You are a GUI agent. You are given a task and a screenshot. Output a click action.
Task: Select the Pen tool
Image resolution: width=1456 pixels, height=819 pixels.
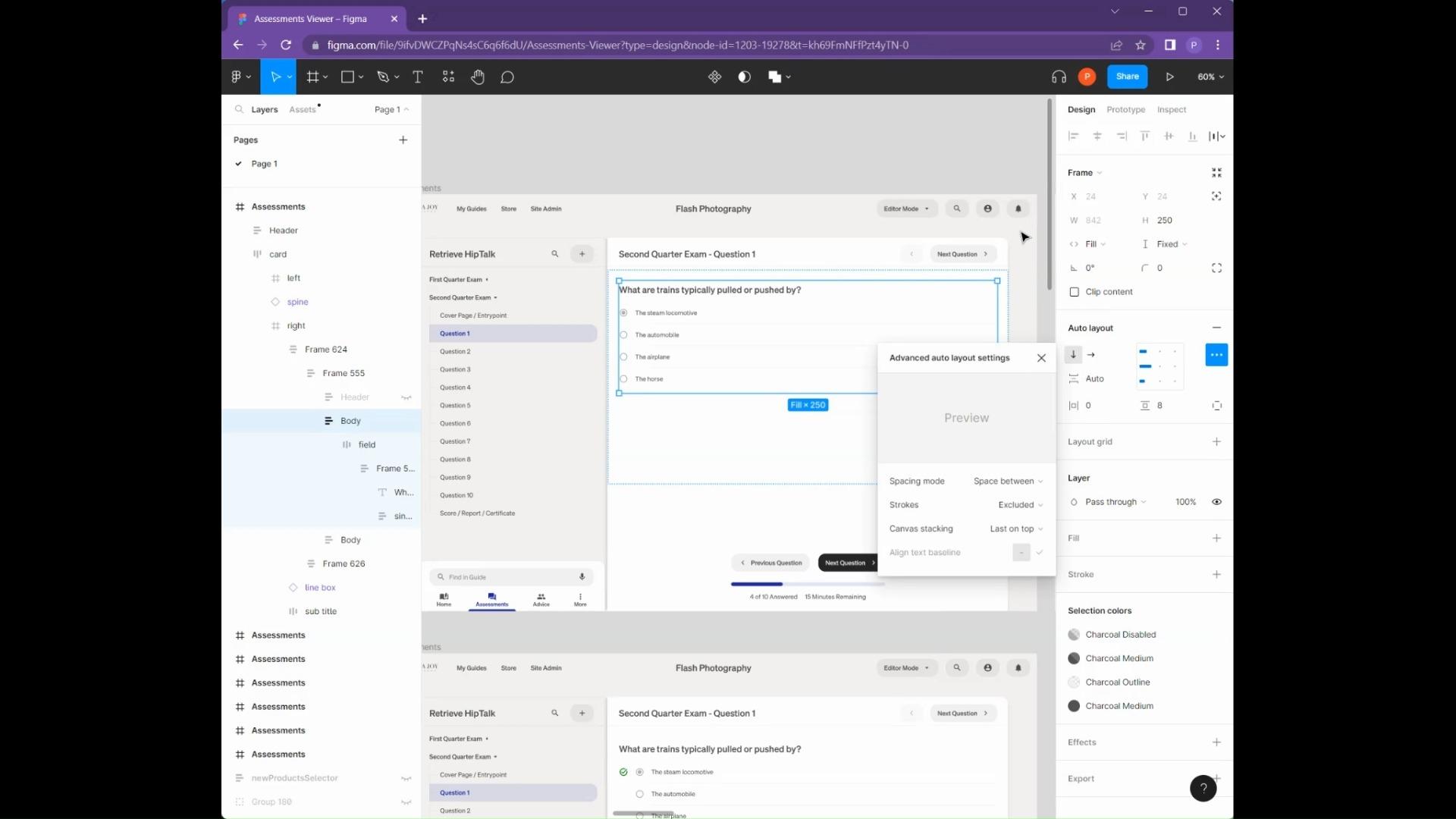pyautogui.click(x=383, y=77)
